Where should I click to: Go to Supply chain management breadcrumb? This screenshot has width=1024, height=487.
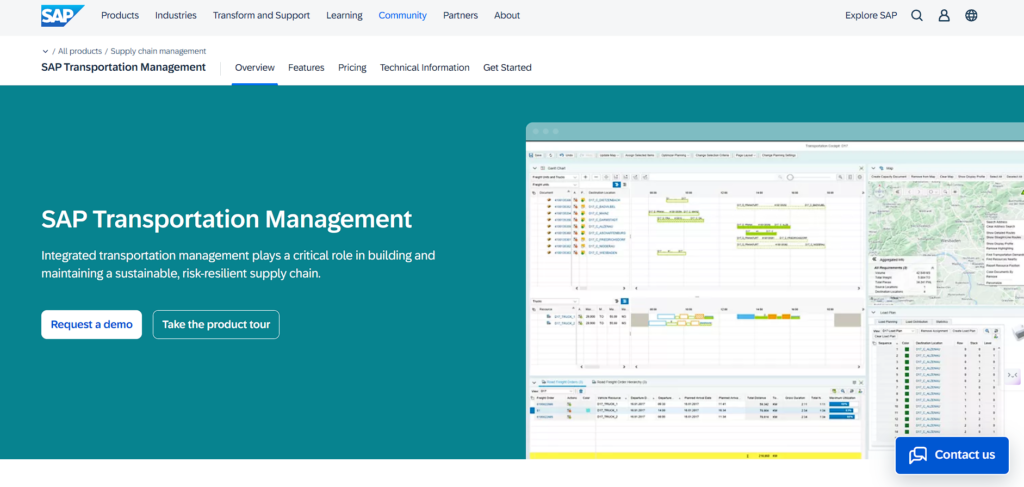pos(158,51)
